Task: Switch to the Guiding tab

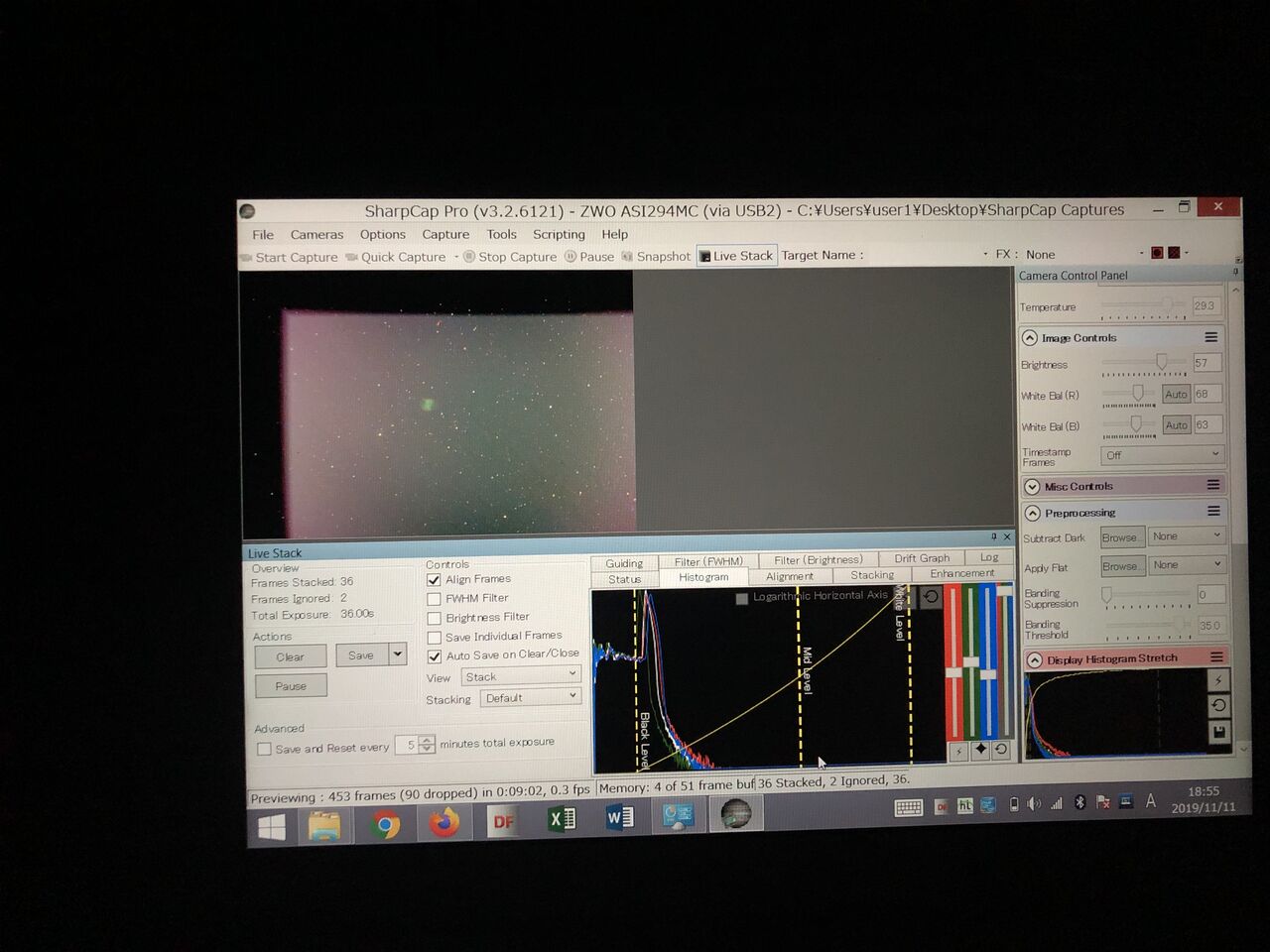Action: [624, 563]
